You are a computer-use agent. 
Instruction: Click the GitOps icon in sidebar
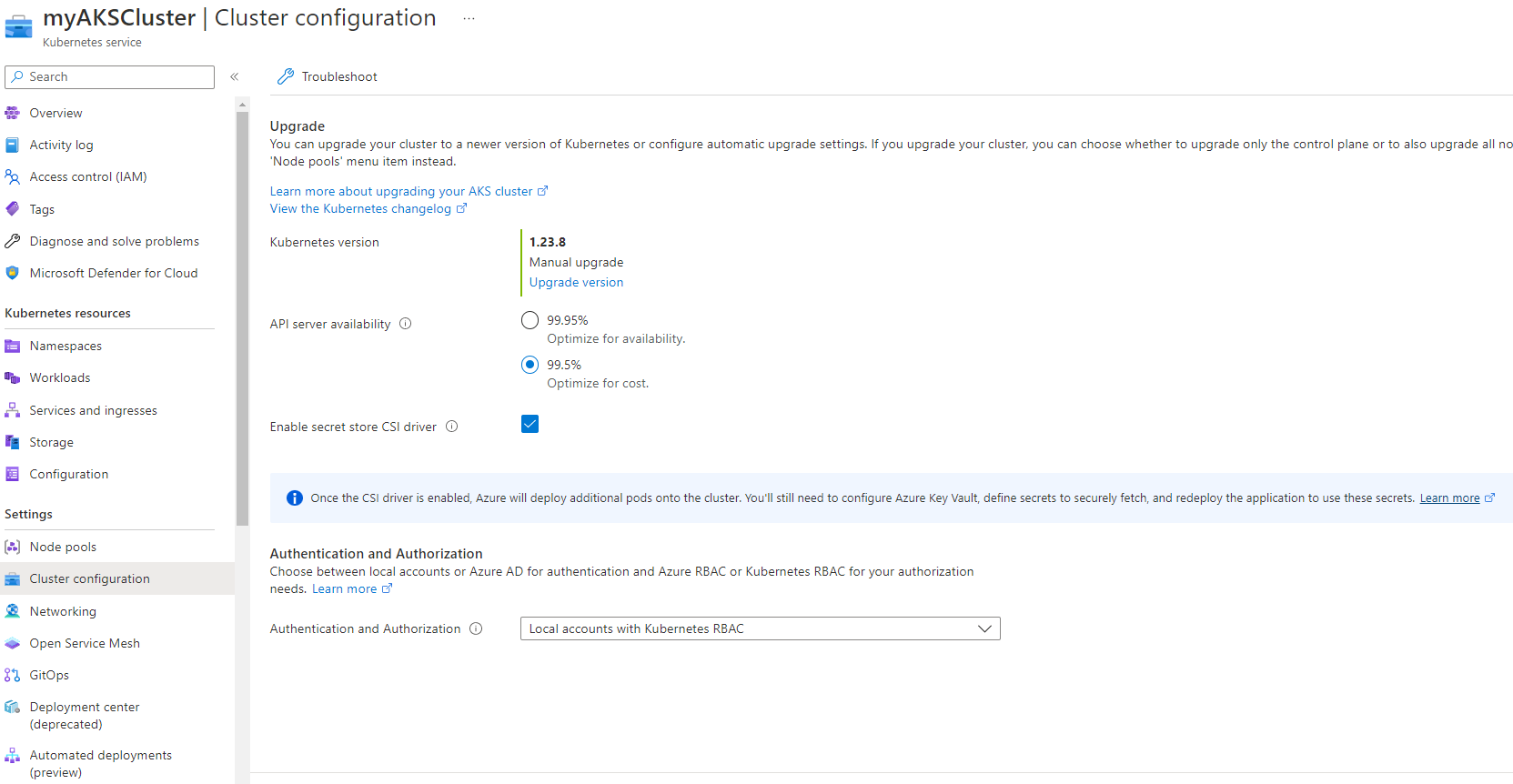13,675
